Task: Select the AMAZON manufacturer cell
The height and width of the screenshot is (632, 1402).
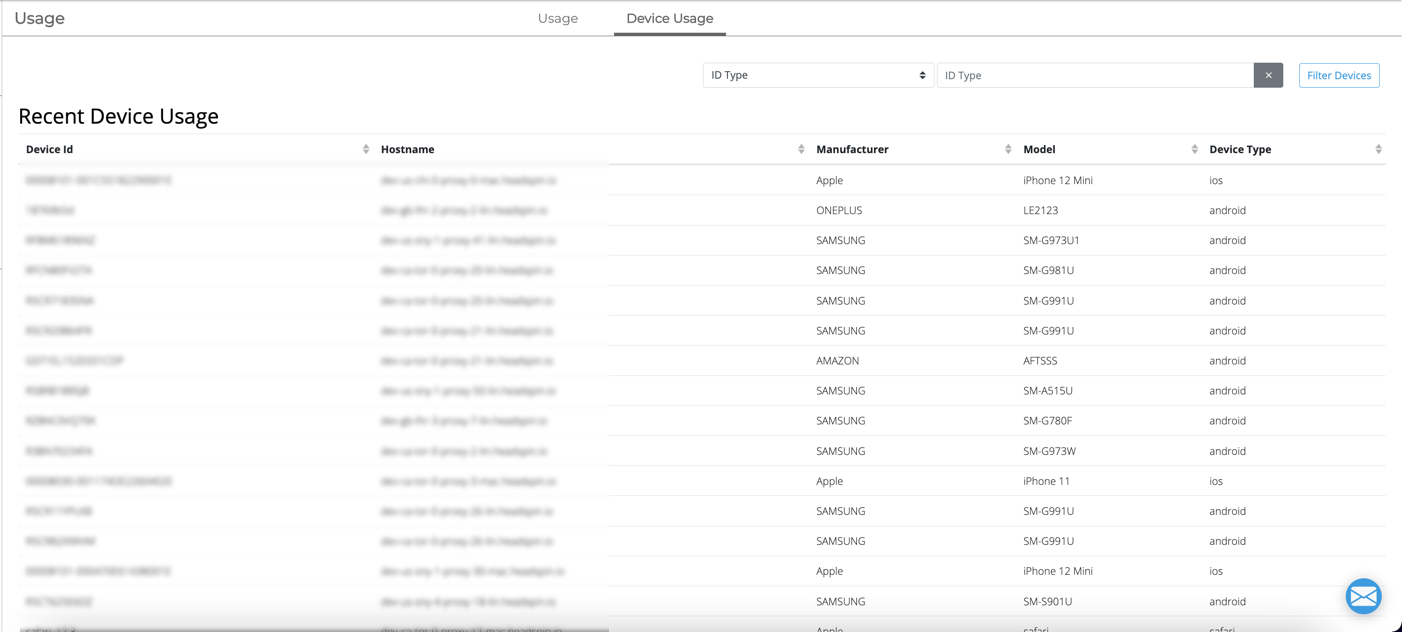Action: pos(837,360)
